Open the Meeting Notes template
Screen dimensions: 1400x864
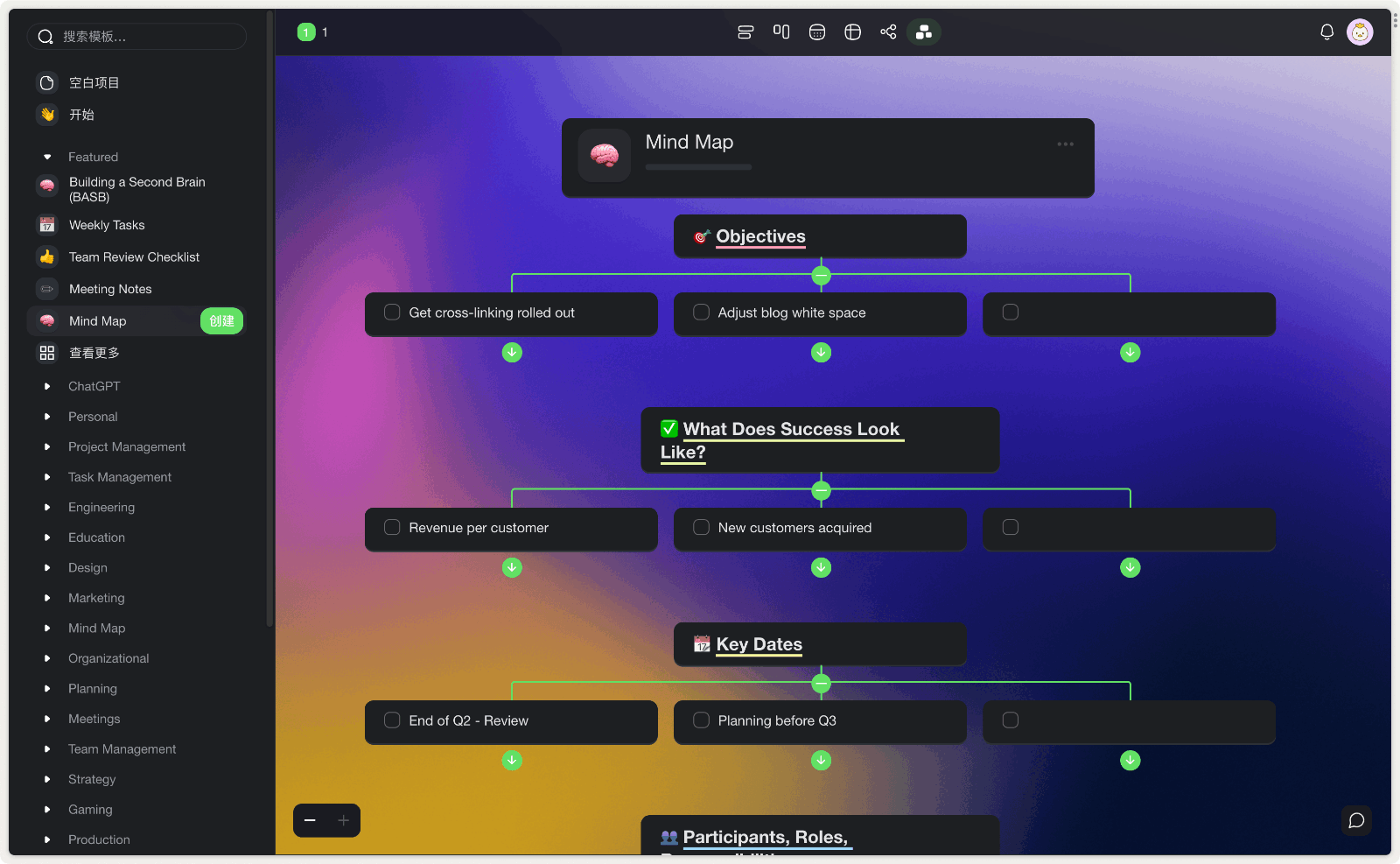110,289
